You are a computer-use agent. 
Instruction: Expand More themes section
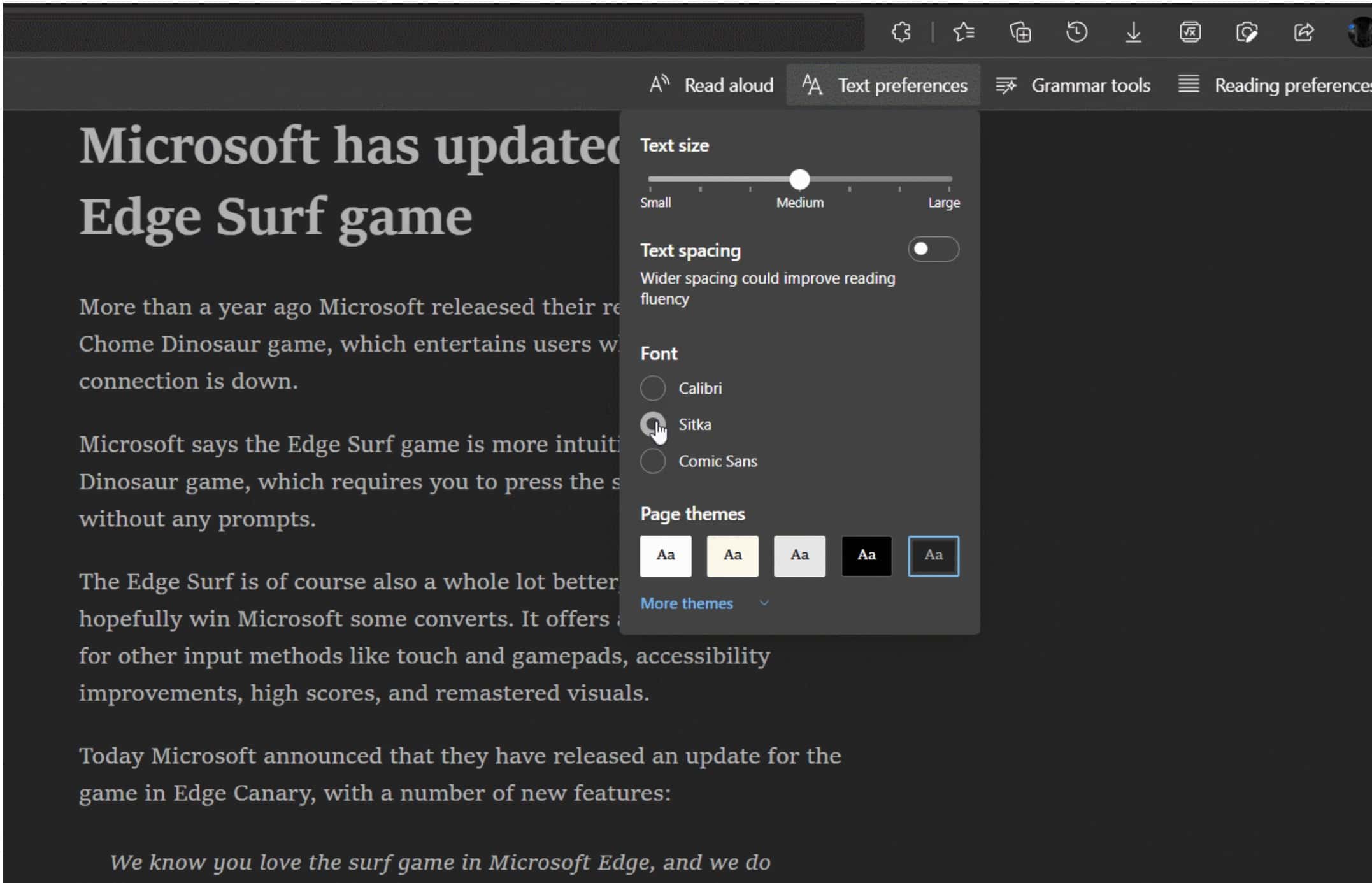tap(703, 603)
